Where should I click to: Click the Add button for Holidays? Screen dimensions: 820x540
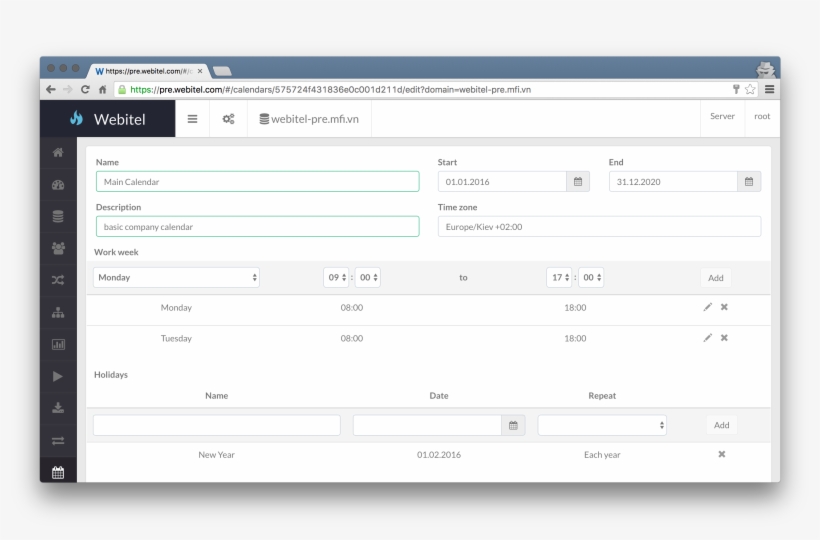point(722,426)
